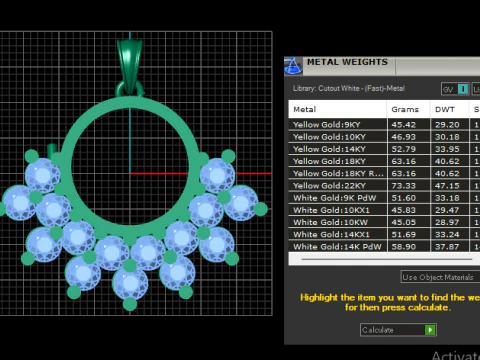Select the Yellow Gold:9KY row

pos(384,125)
